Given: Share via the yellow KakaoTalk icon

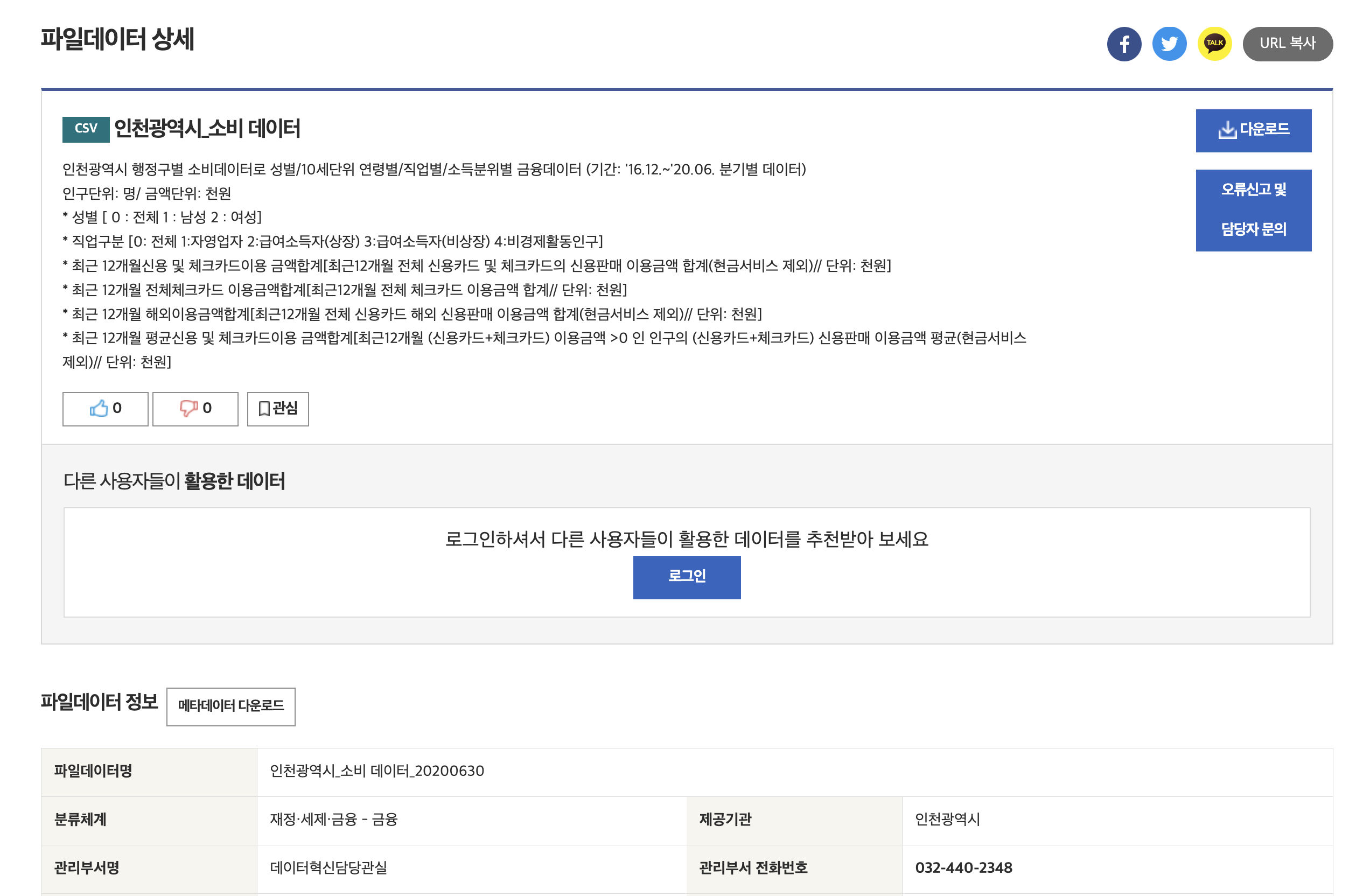Looking at the screenshot, I should click(x=1214, y=44).
